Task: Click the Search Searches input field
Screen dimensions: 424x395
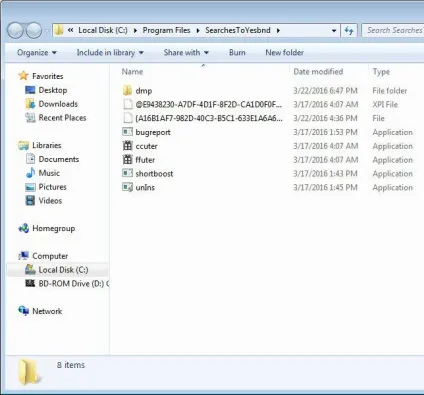Action: pos(393,30)
